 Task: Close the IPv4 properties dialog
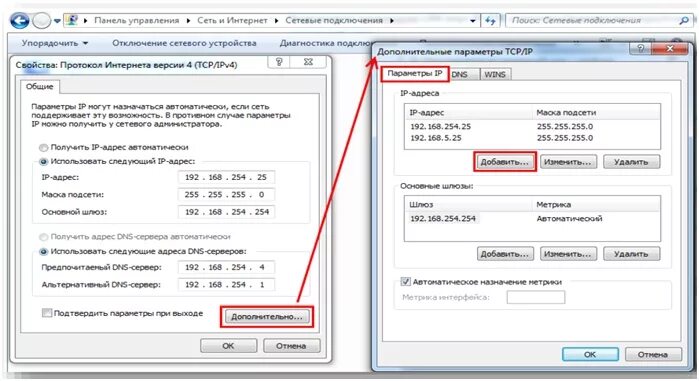[x=308, y=62]
